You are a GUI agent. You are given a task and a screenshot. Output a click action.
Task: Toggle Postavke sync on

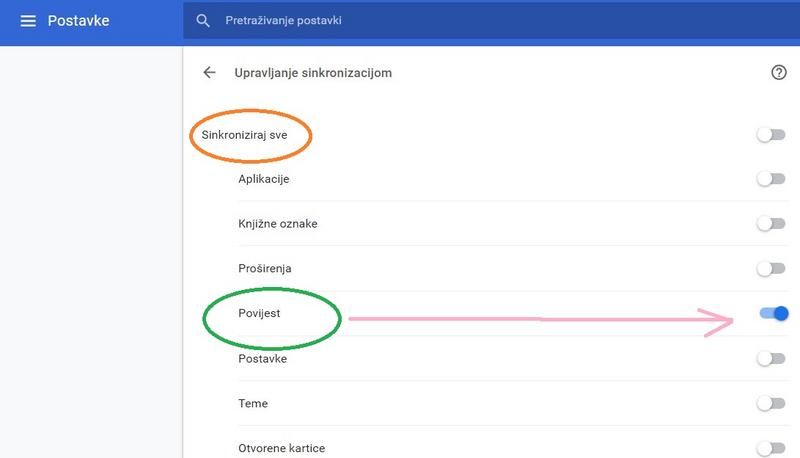coord(771,359)
